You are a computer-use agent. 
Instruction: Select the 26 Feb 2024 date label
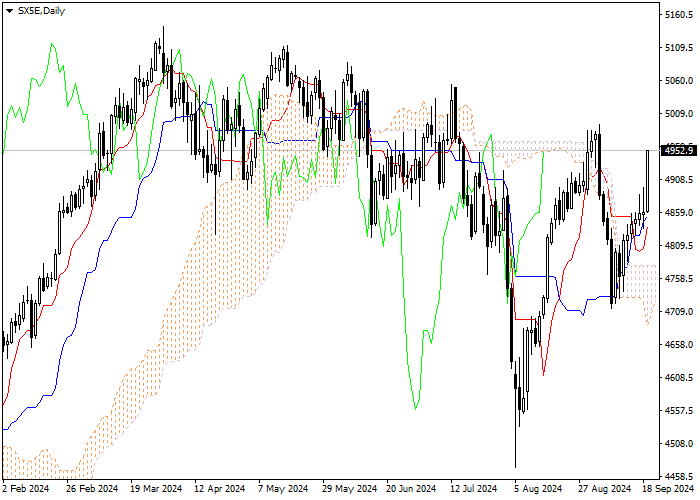coord(92,489)
